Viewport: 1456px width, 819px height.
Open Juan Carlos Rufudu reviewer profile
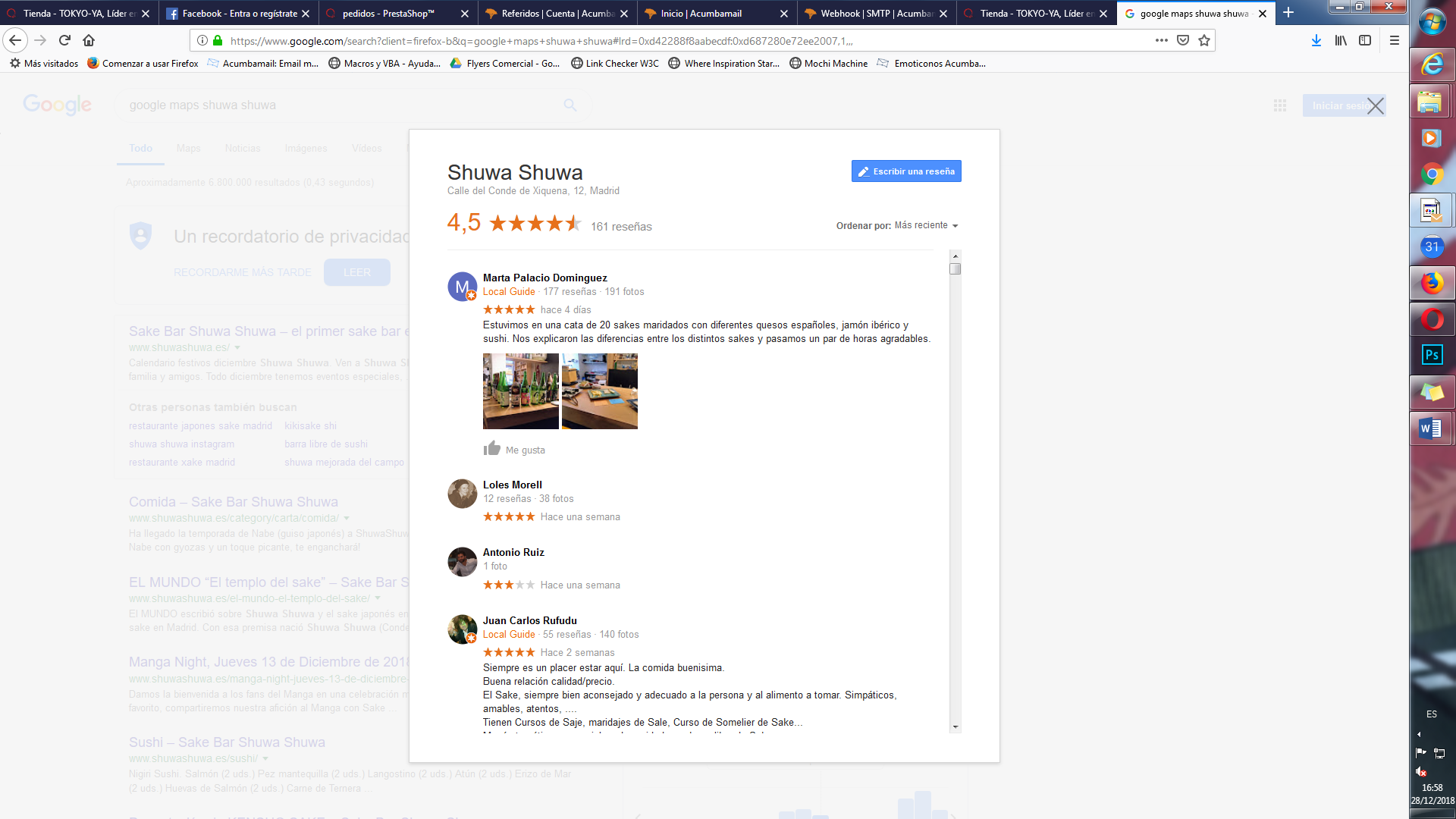529,620
